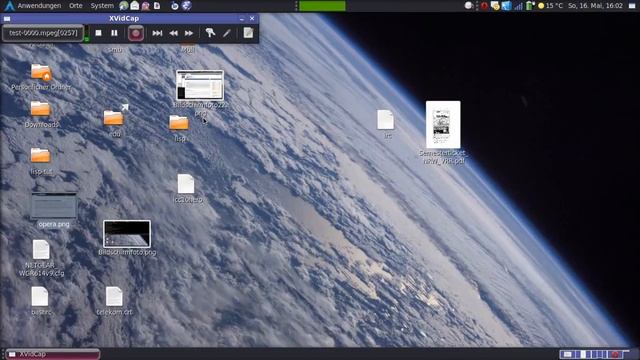Click the yellow-badged notification tray icon

[x=495, y=6]
